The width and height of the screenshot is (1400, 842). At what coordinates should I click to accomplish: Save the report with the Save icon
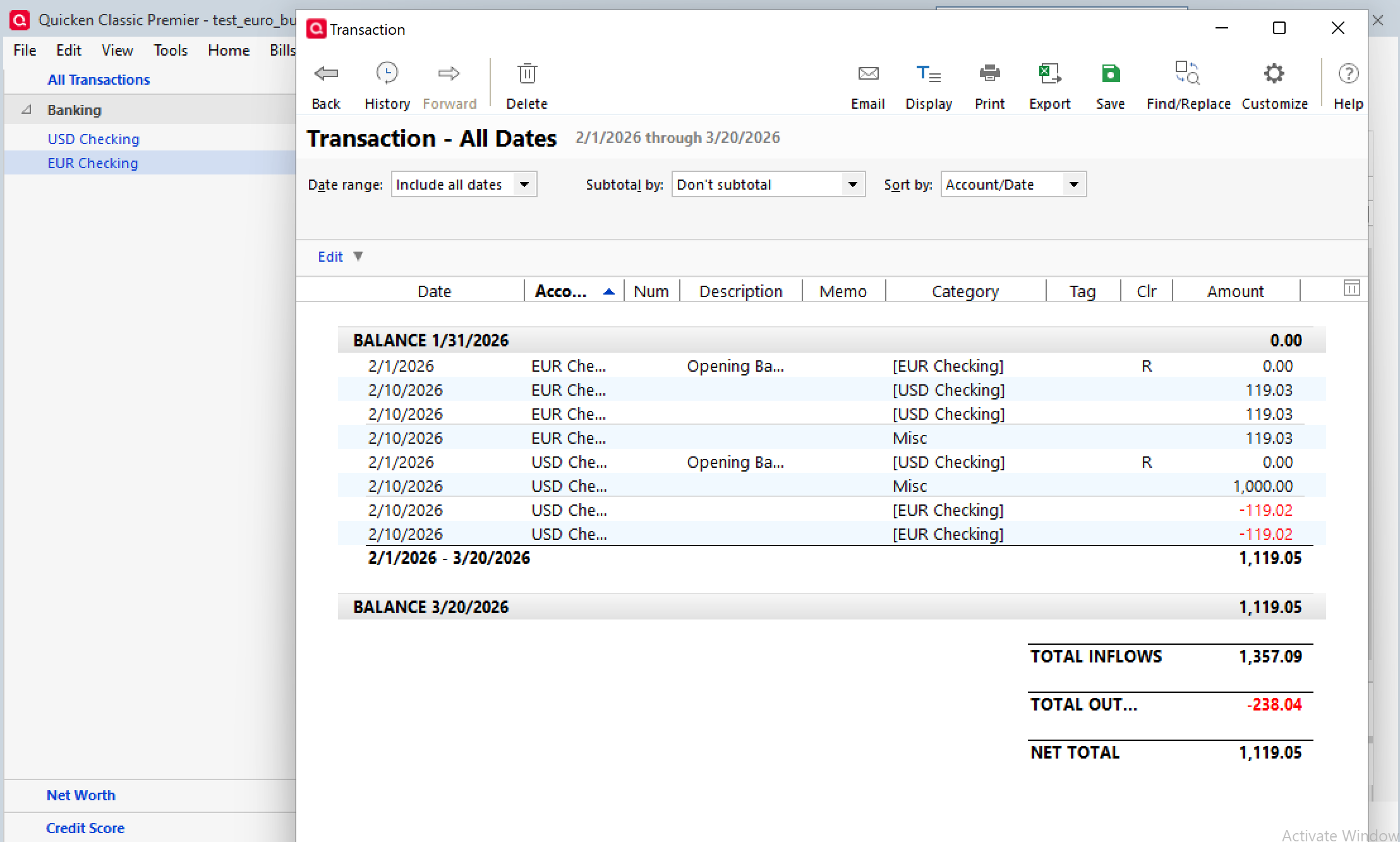tap(1110, 73)
